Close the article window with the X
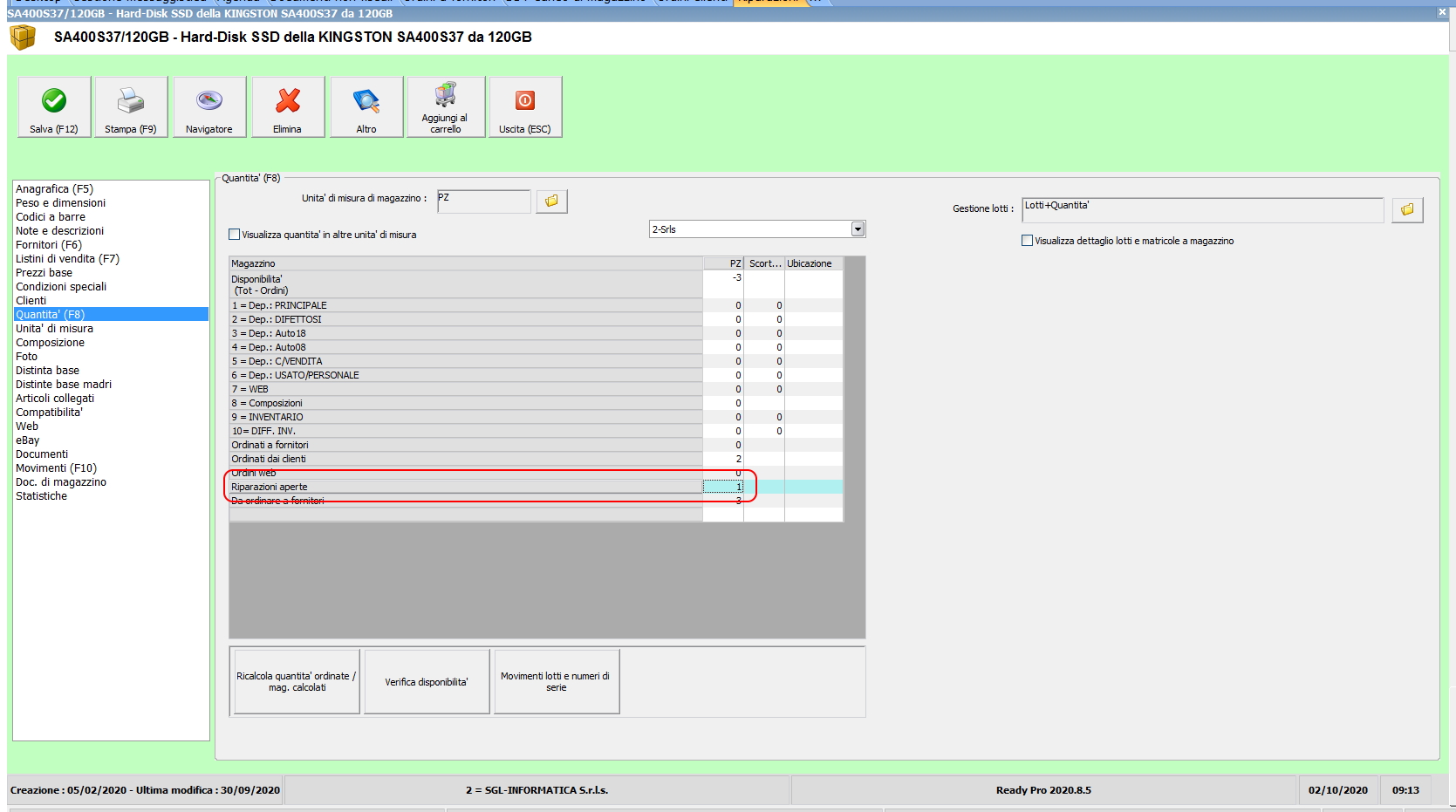This screenshot has height=812, width=1456. point(1441,13)
